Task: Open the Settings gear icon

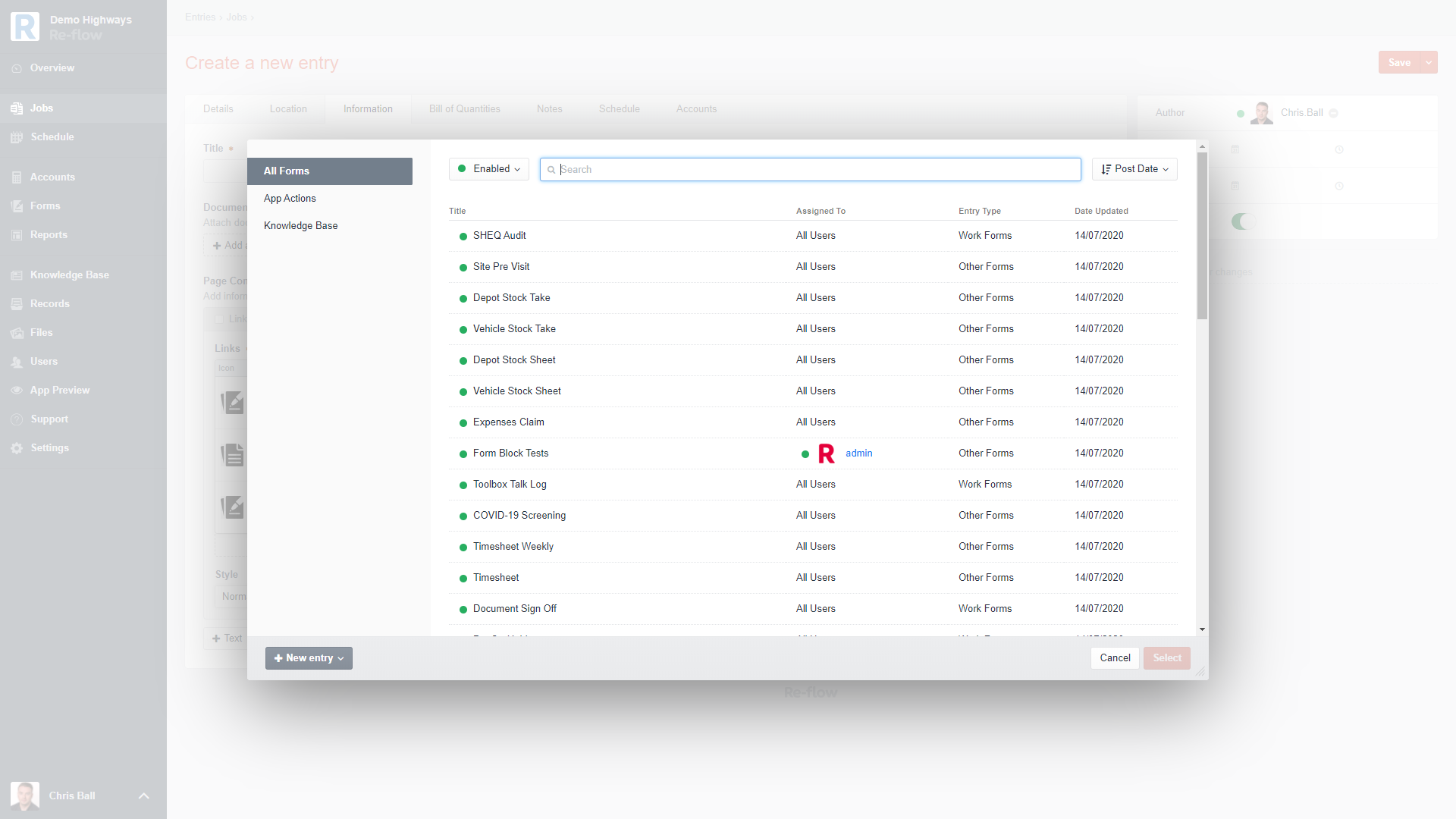Action: (x=17, y=448)
